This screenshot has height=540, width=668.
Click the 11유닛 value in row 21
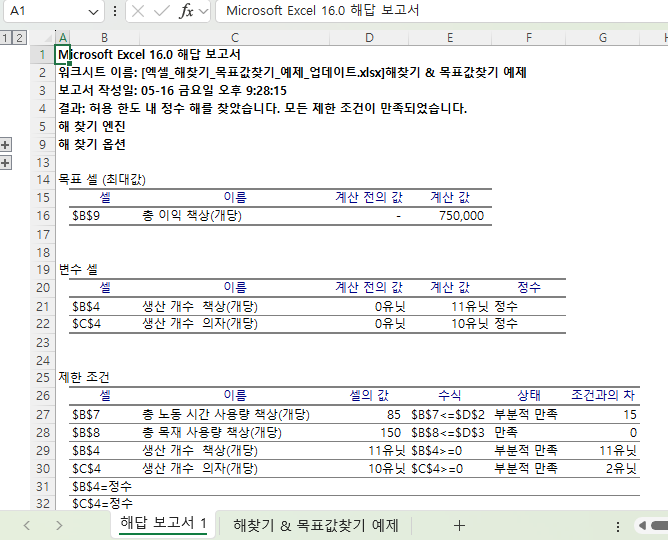[450, 306]
